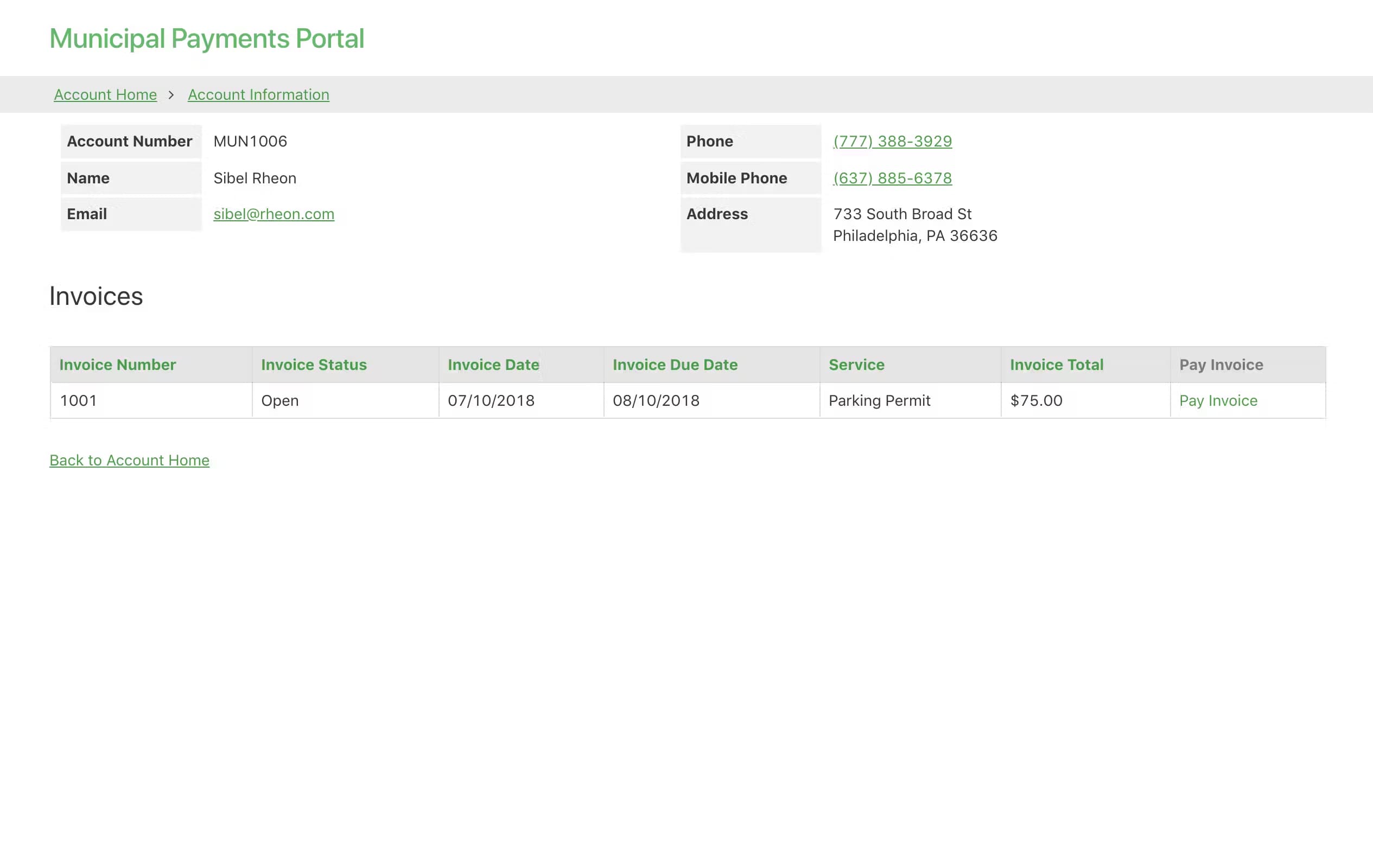Click the Invoices section heading
The width and height of the screenshot is (1373, 868).
click(97, 296)
